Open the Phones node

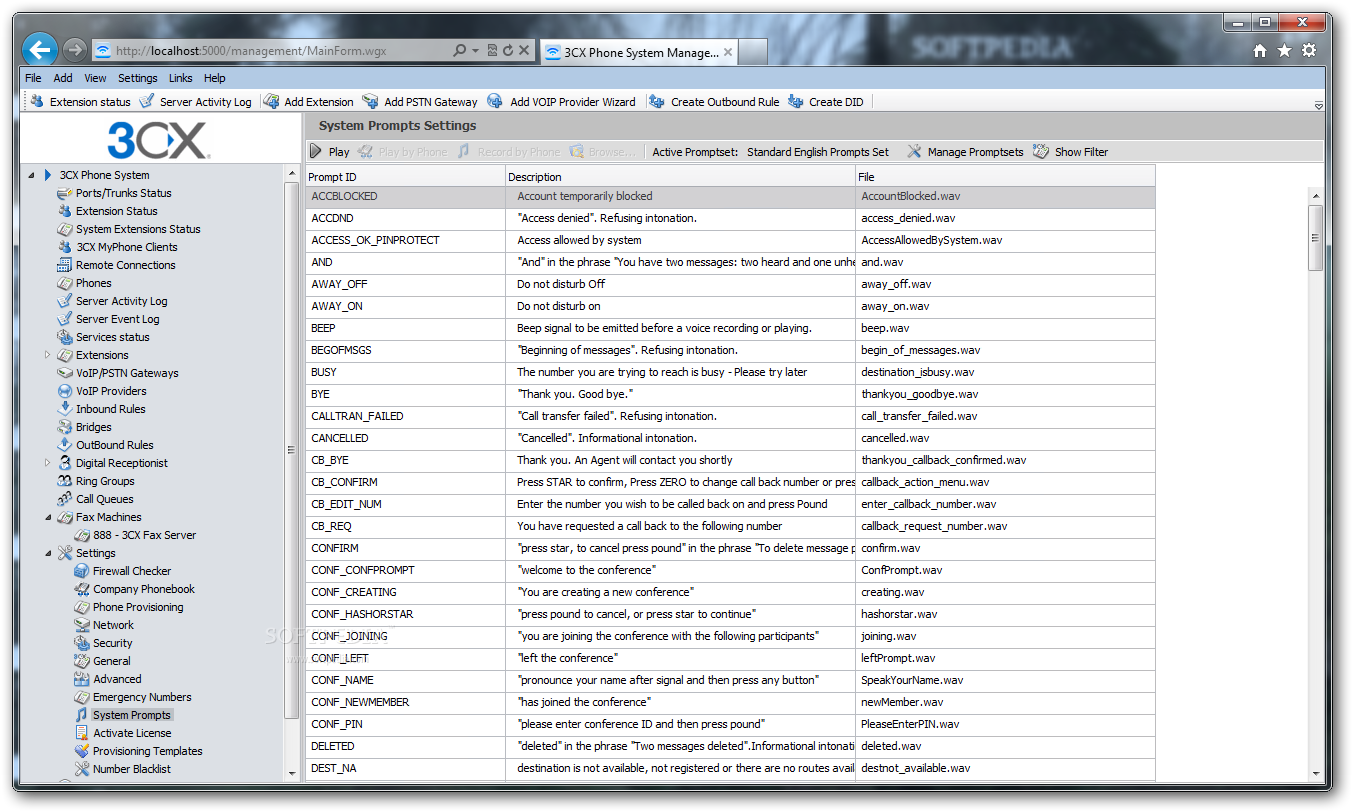point(93,283)
